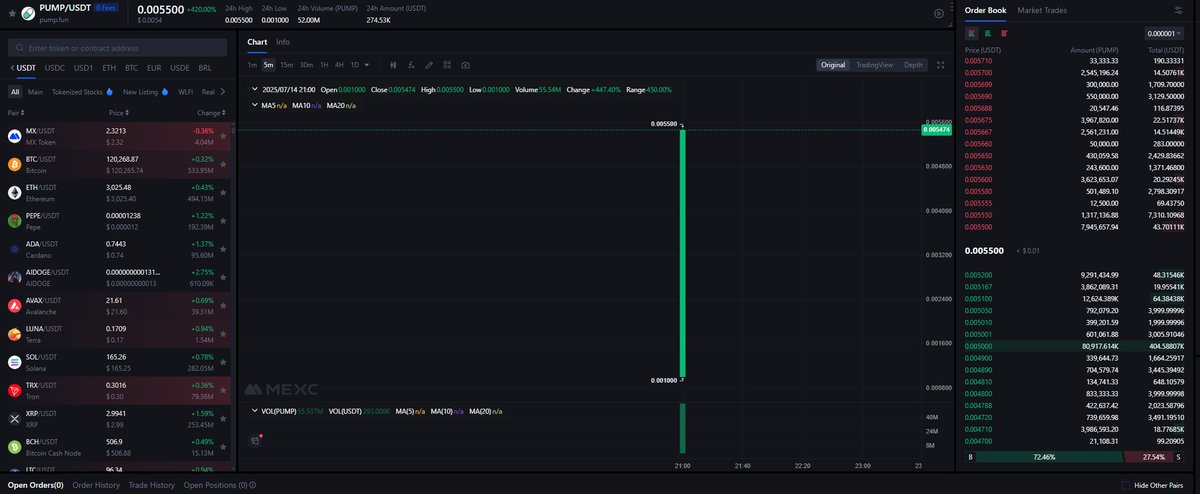Click the Tron coin logo

pyautogui.click(x=15, y=390)
